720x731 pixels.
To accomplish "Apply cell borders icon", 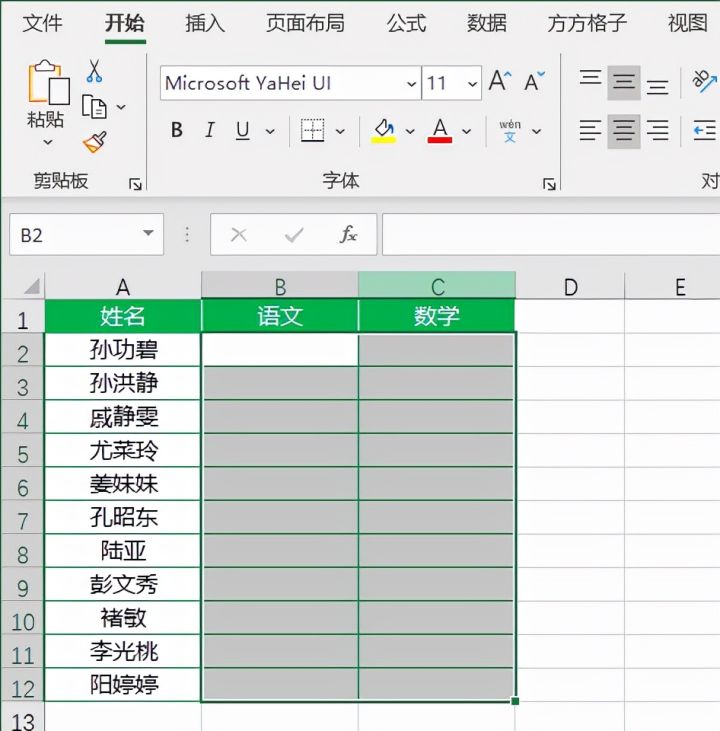I will coord(312,131).
